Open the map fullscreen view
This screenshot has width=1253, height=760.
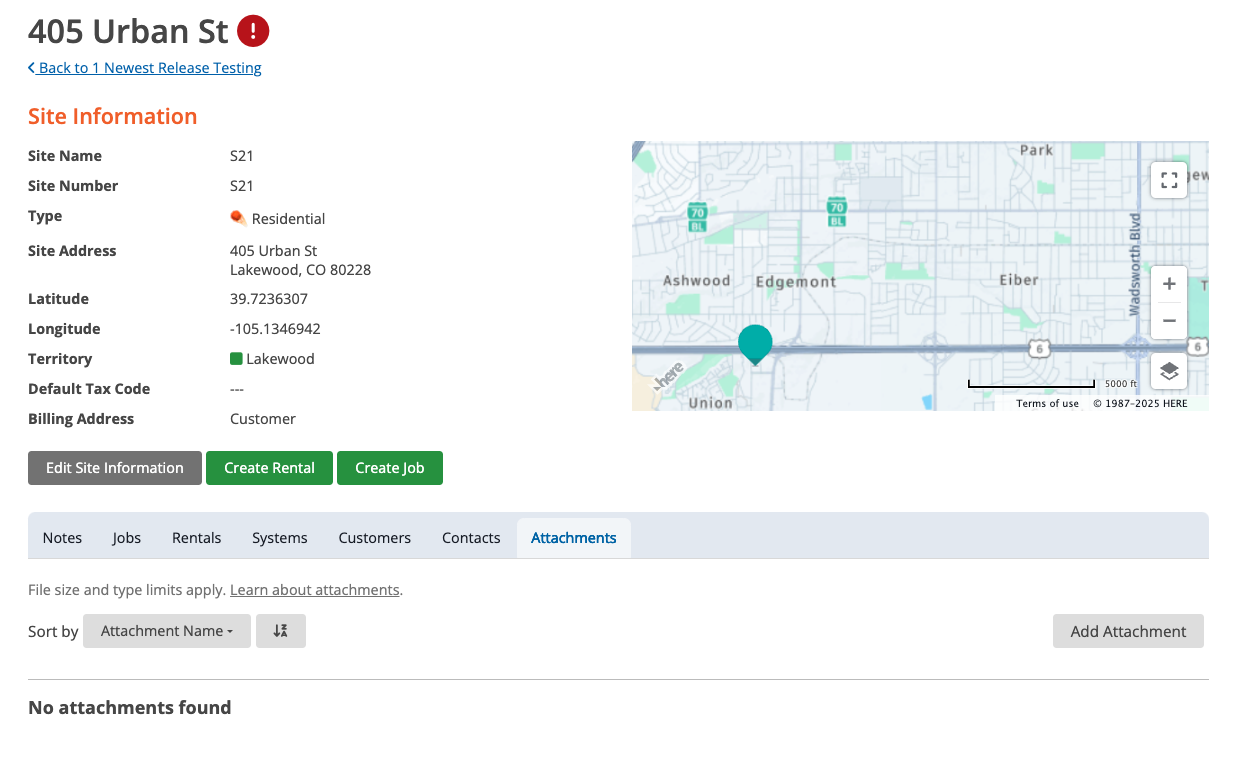click(1169, 180)
